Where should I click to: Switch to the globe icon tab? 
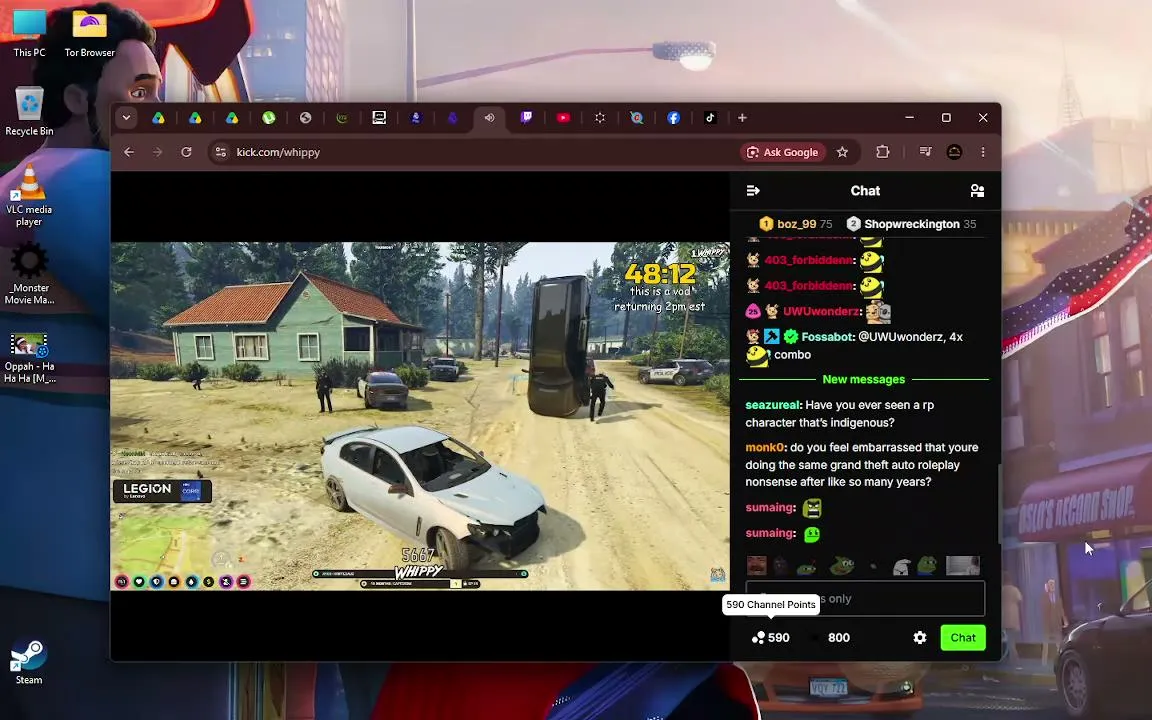pos(306,118)
